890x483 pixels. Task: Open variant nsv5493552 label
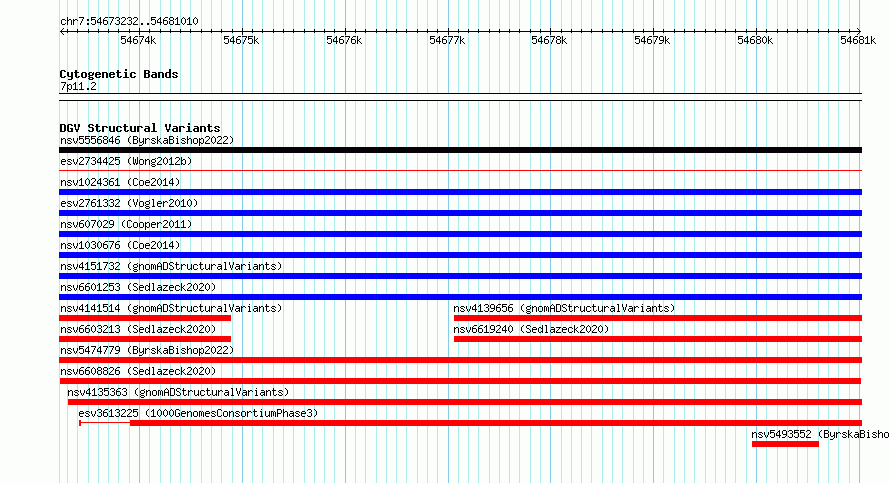point(820,434)
